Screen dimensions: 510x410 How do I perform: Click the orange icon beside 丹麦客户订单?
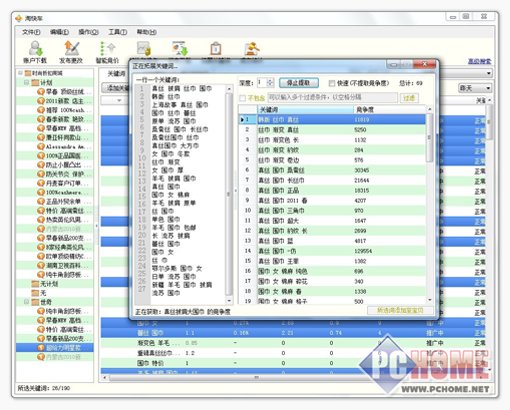pos(41,183)
